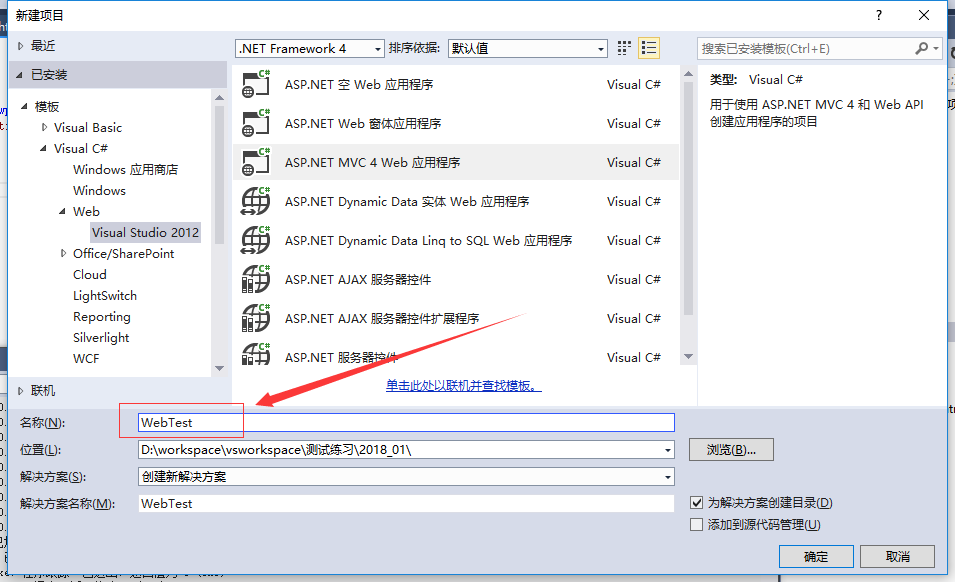
Task: Collapse the 模板 tree node
Action: point(24,107)
